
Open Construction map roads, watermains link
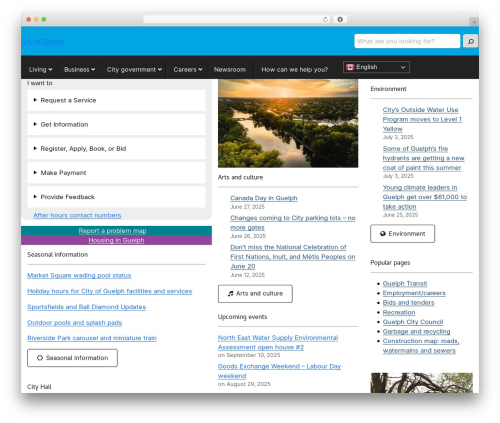click(x=421, y=346)
